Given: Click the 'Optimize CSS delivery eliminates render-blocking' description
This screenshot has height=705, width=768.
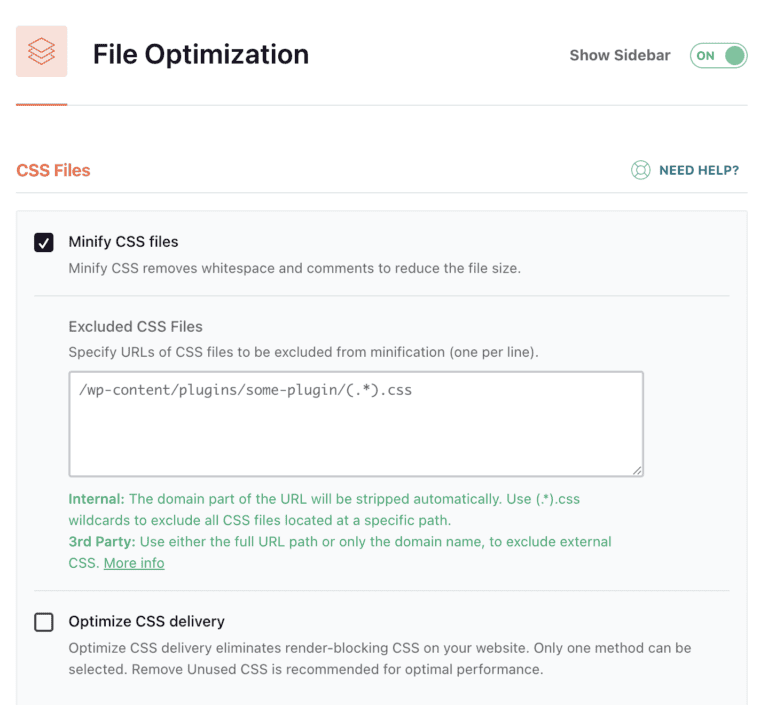Looking at the screenshot, I should click(380, 658).
